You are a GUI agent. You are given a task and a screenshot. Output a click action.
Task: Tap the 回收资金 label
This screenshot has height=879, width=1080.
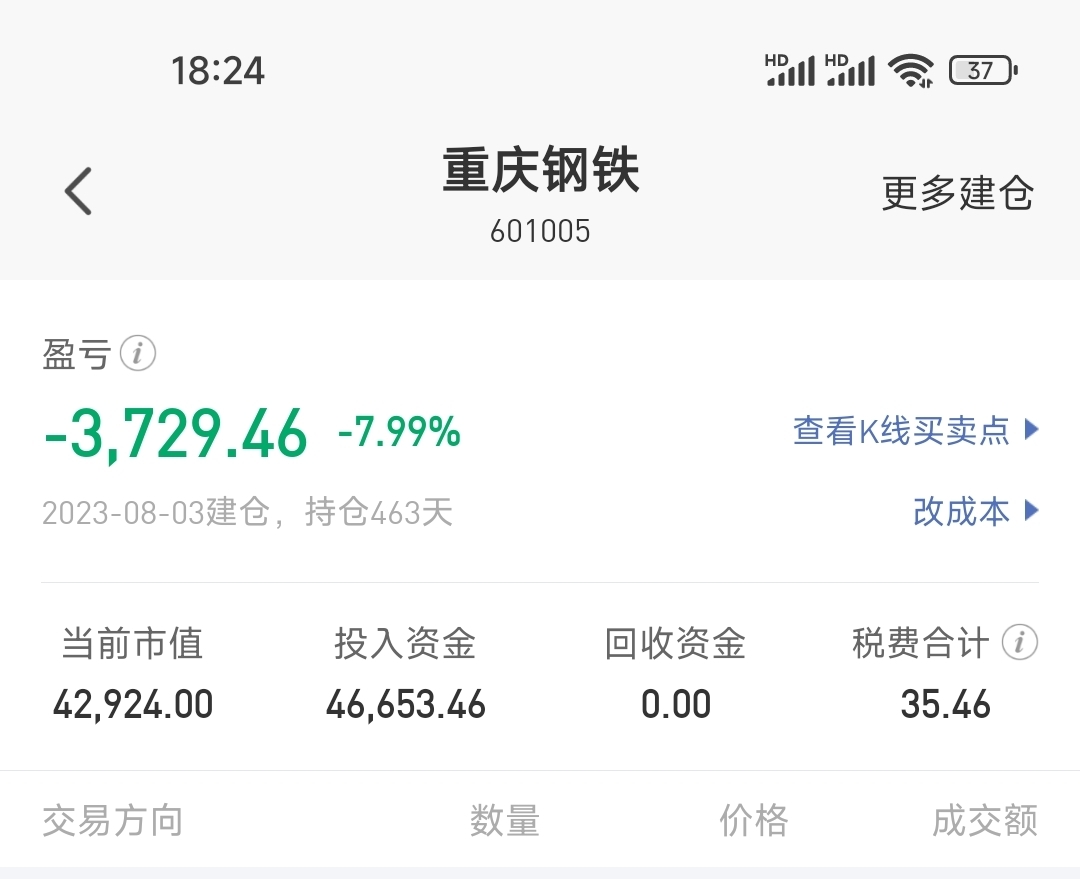[676, 643]
